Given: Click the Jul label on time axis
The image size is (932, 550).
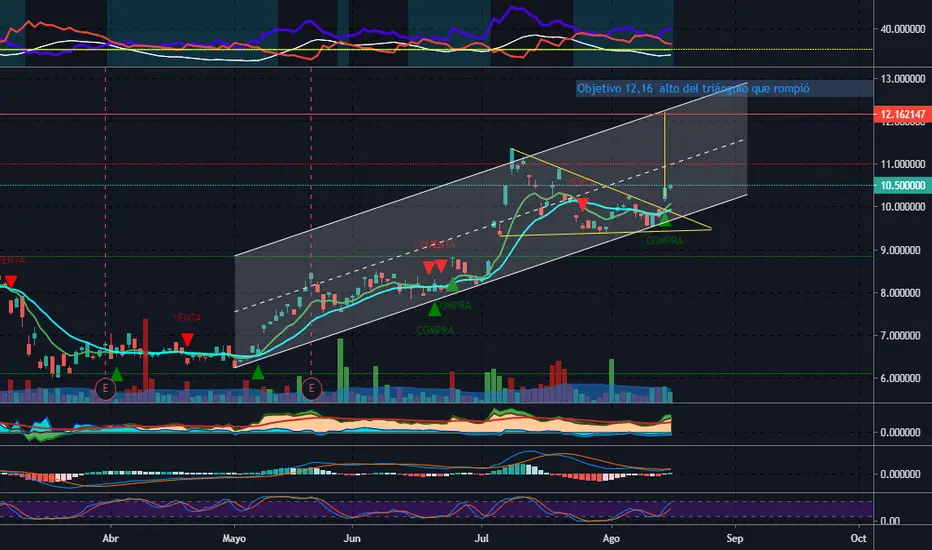Looking at the screenshot, I should pos(481,538).
